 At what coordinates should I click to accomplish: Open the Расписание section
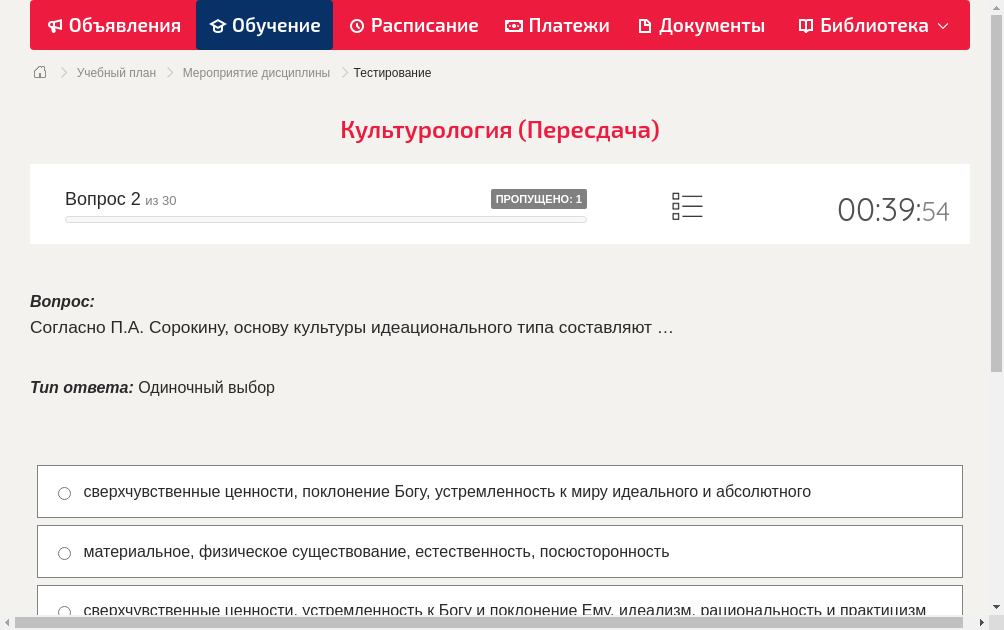tap(413, 25)
